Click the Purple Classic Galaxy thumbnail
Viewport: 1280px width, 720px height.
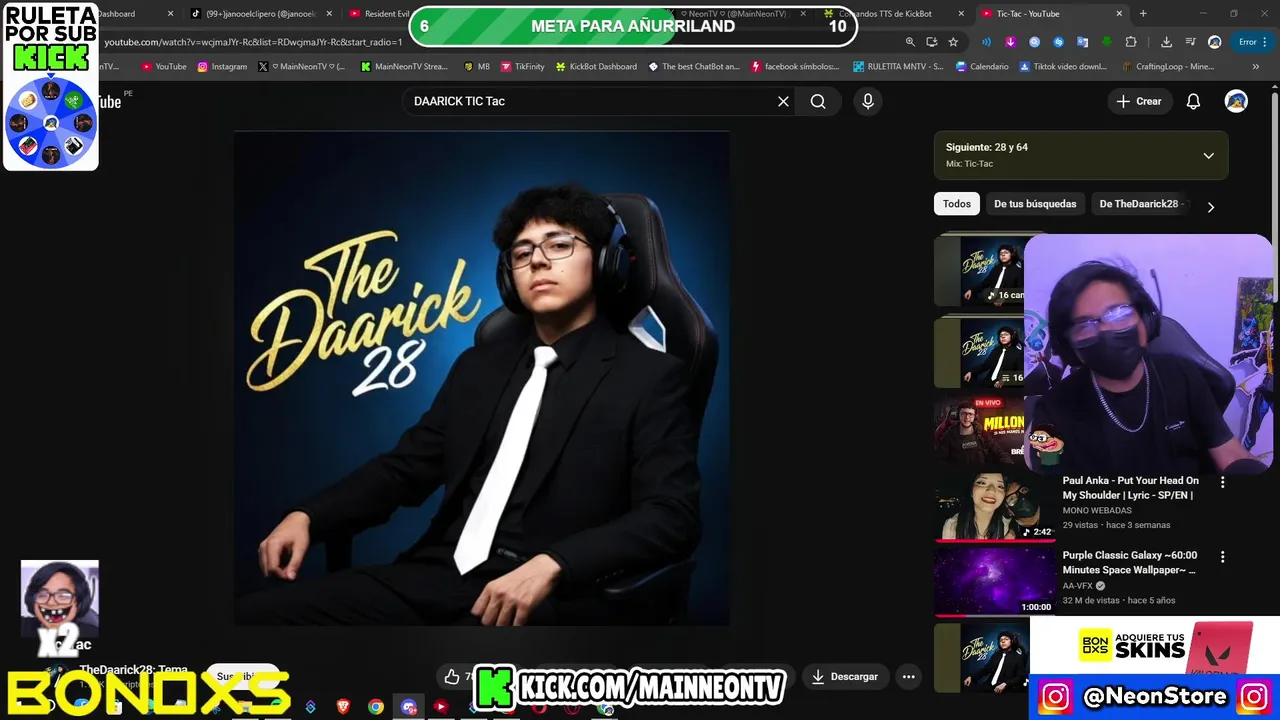pyautogui.click(x=995, y=582)
